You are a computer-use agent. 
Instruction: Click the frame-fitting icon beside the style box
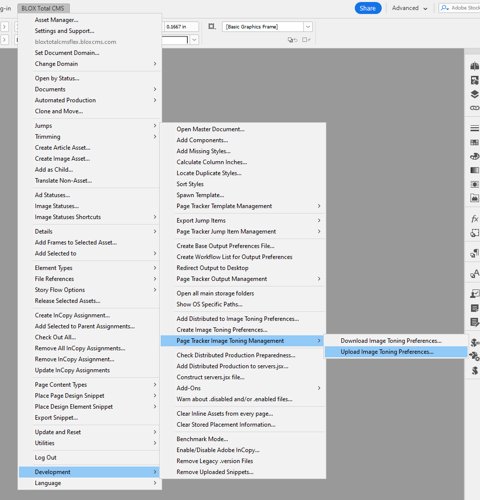click(x=212, y=26)
